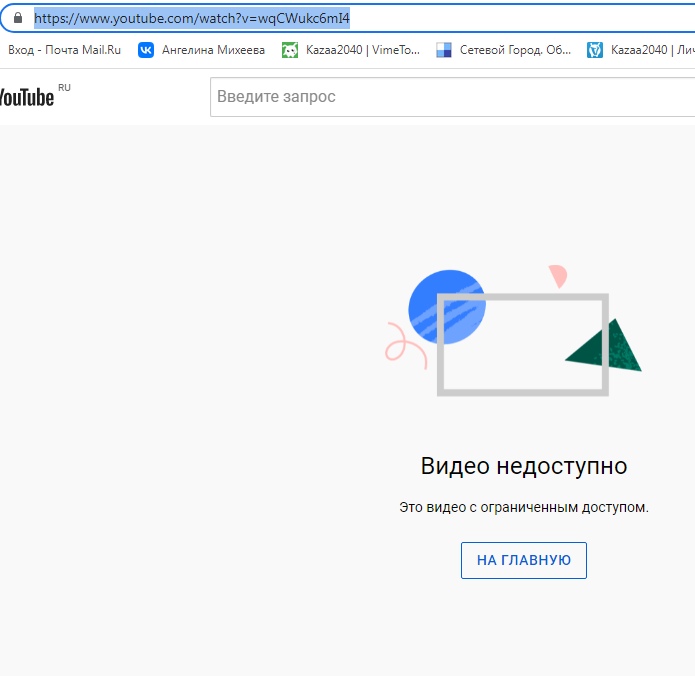
Task: Click the Видео недоступно heading
Action: 523,466
